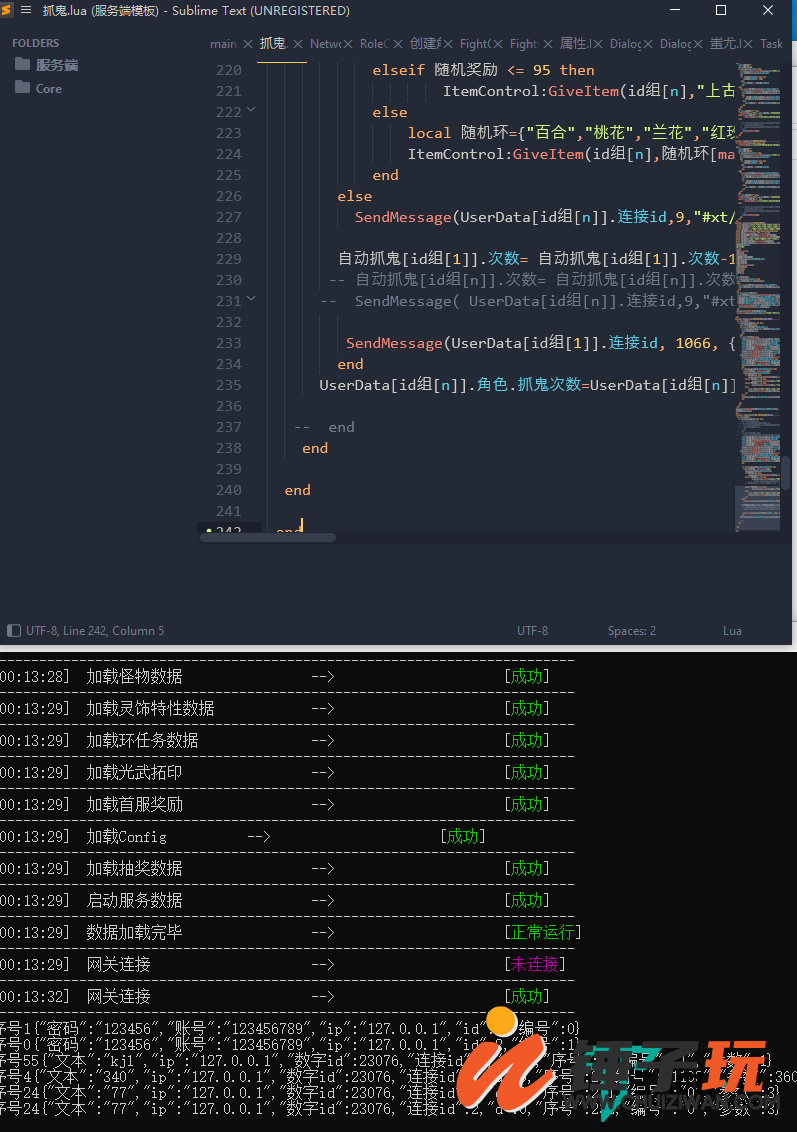This screenshot has height=1132, width=797.
Task: Collapse the code fold arrow at line 231
Action: (251, 298)
